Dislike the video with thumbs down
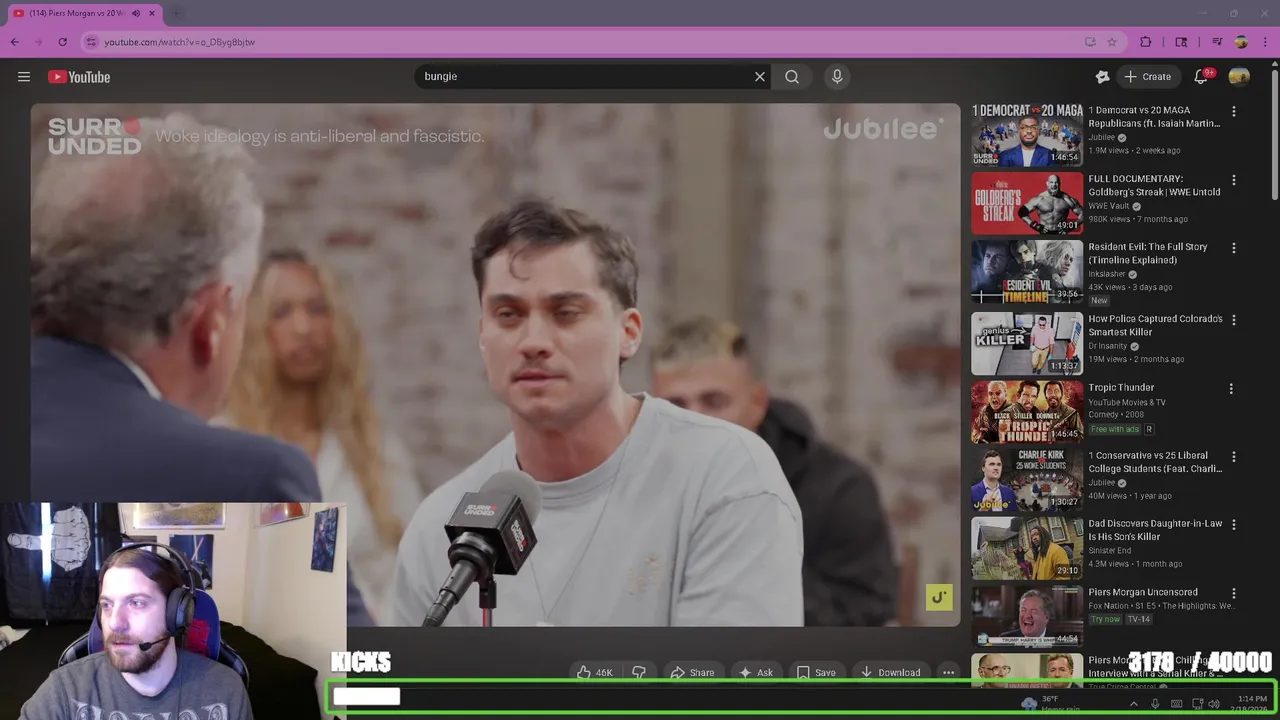1280x720 pixels. (639, 672)
